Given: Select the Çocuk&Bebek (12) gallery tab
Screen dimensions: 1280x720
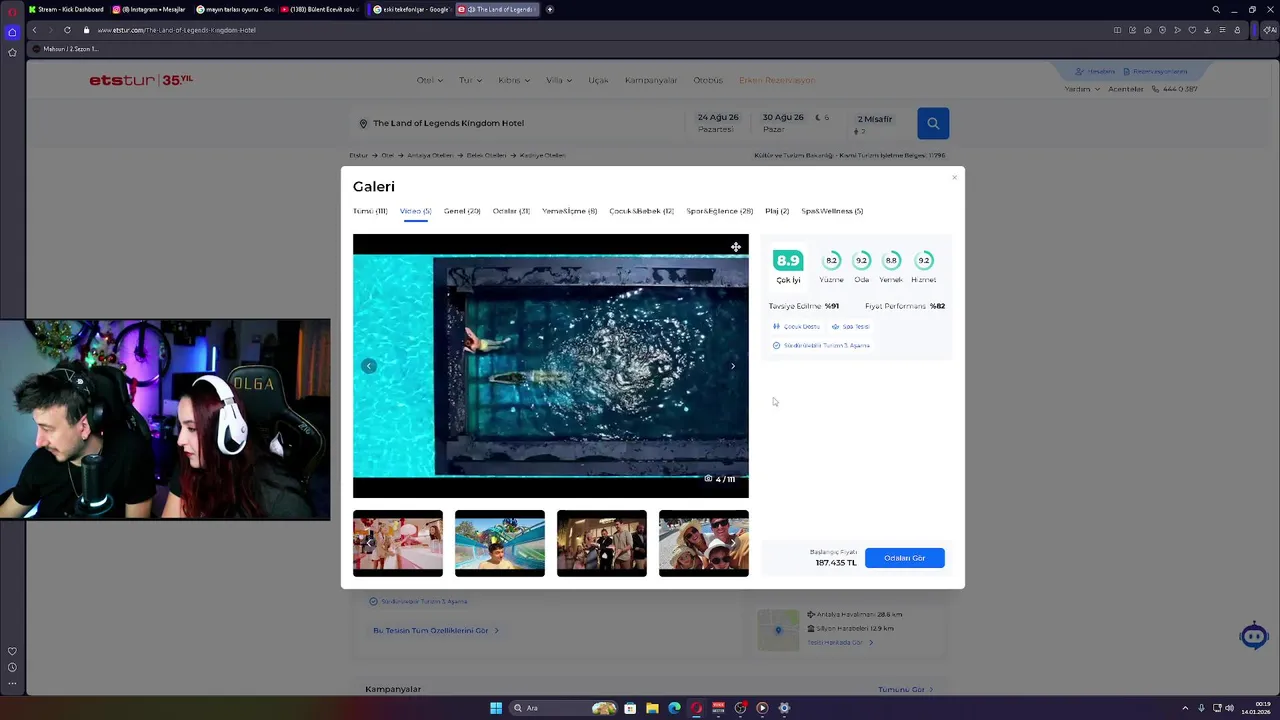Looking at the screenshot, I should tap(641, 211).
